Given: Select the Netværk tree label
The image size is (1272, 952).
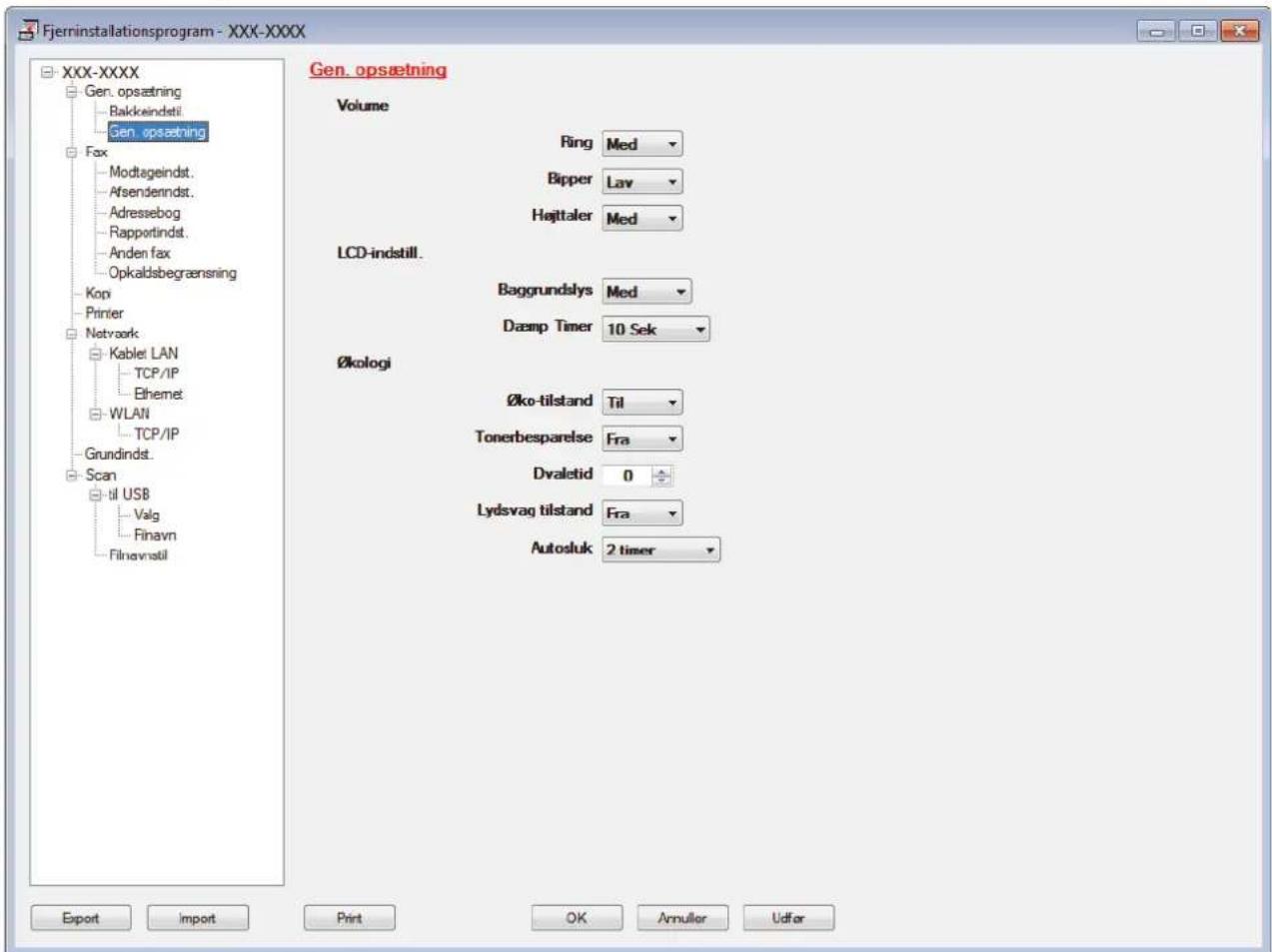Looking at the screenshot, I should tap(112, 334).
